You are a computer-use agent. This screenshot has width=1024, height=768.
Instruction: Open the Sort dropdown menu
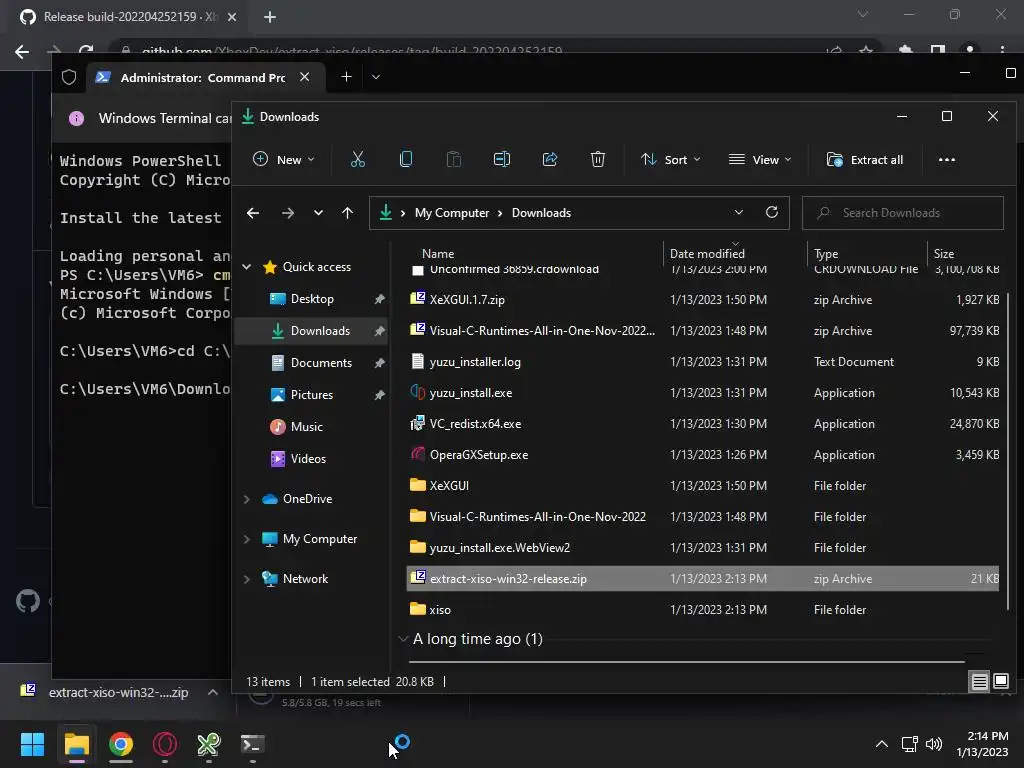[671, 159]
